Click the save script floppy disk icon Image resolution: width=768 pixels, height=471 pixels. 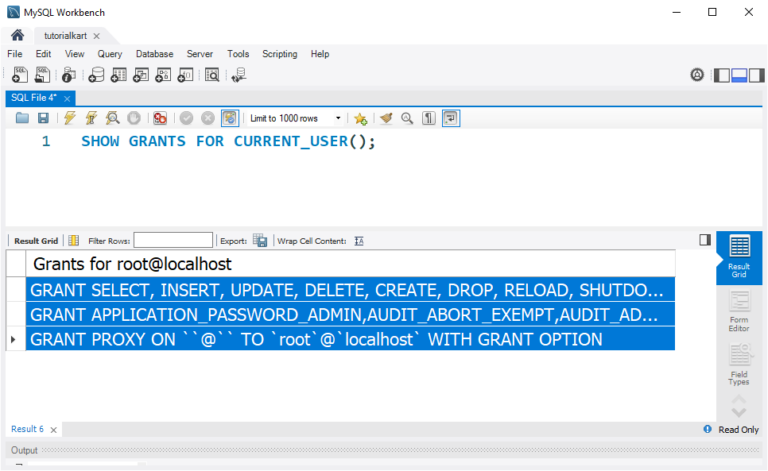click(x=43, y=118)
